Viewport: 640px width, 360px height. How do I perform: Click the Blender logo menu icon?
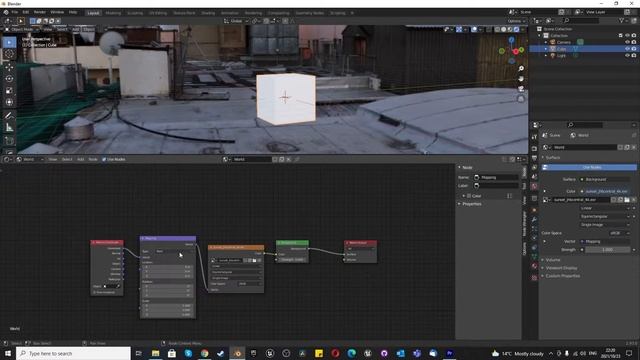point(6,12)
